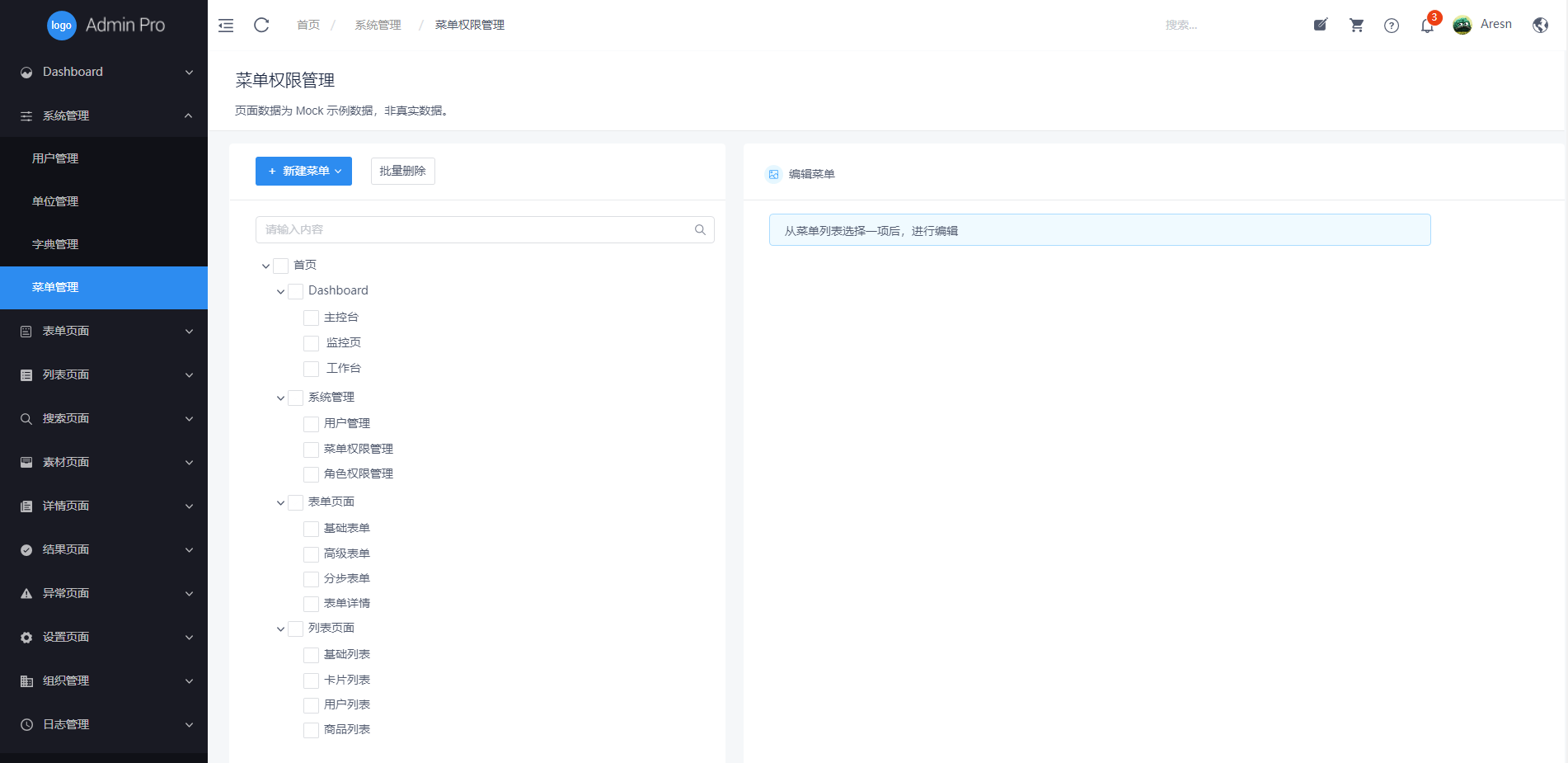1568x763 pixels.
Task: Select the 卡片列表 checkbox
Action: [x=311, y=681]
